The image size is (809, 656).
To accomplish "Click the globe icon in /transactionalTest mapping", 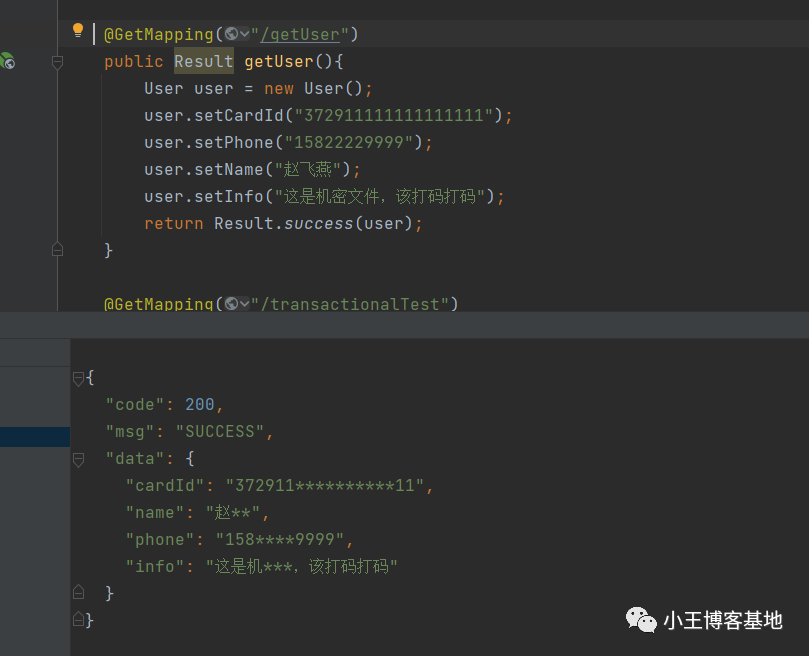I will (x=232, y=304).
